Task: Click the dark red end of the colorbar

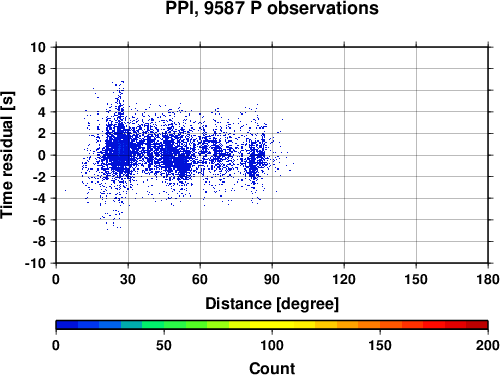Action: (477, 325)
